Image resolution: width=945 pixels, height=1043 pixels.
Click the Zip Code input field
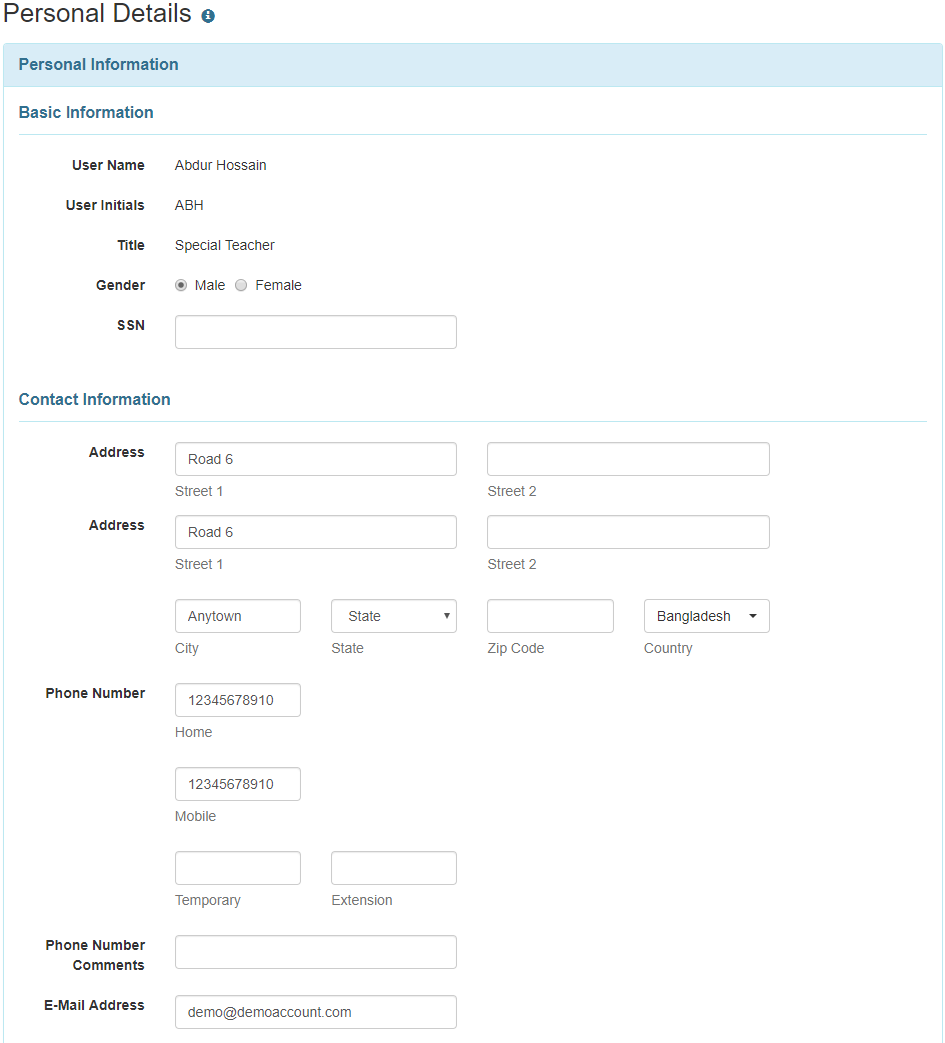click(x=551, y=616)
